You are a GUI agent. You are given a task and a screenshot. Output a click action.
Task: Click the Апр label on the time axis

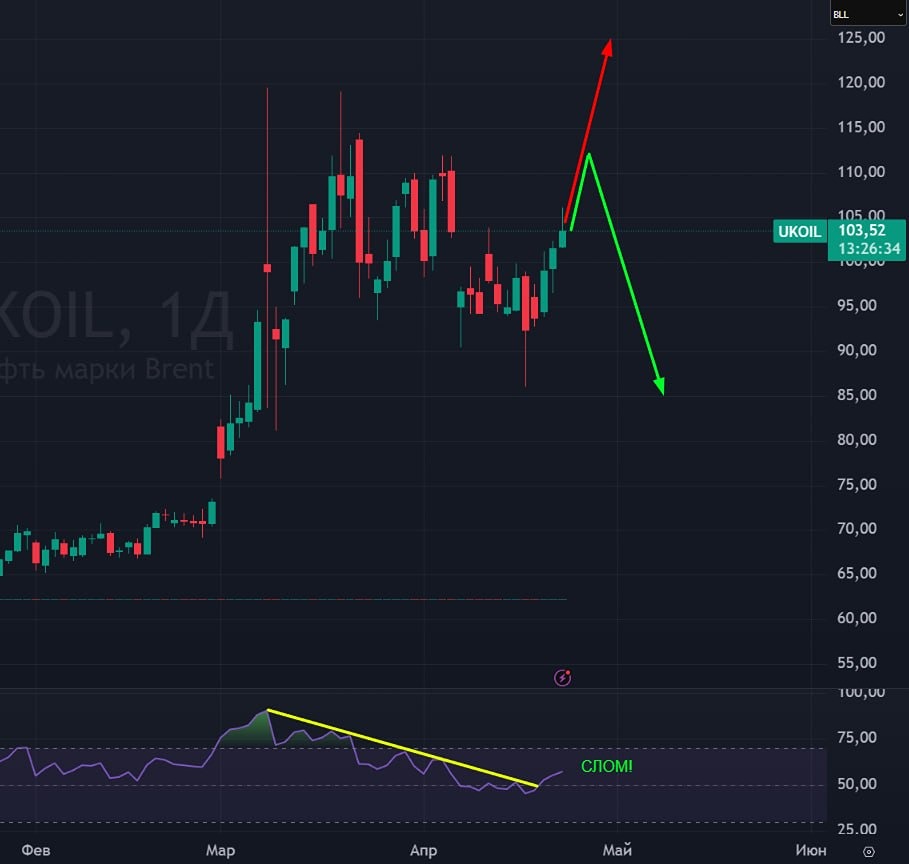[424, 849]
